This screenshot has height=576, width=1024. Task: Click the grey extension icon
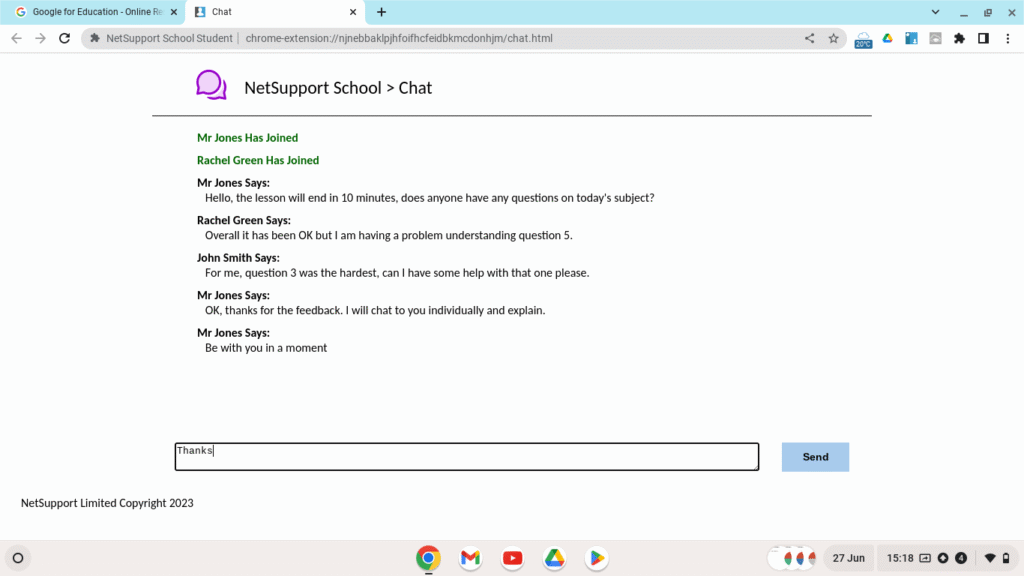(x=935, y=39)
